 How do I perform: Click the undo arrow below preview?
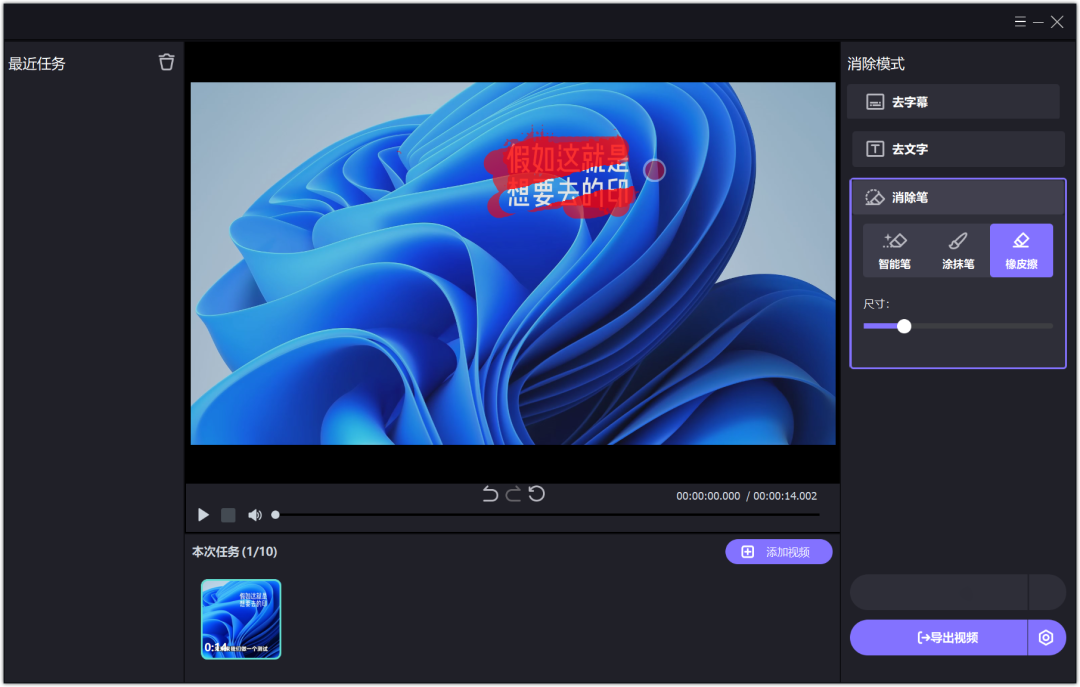tap(490, 493)
